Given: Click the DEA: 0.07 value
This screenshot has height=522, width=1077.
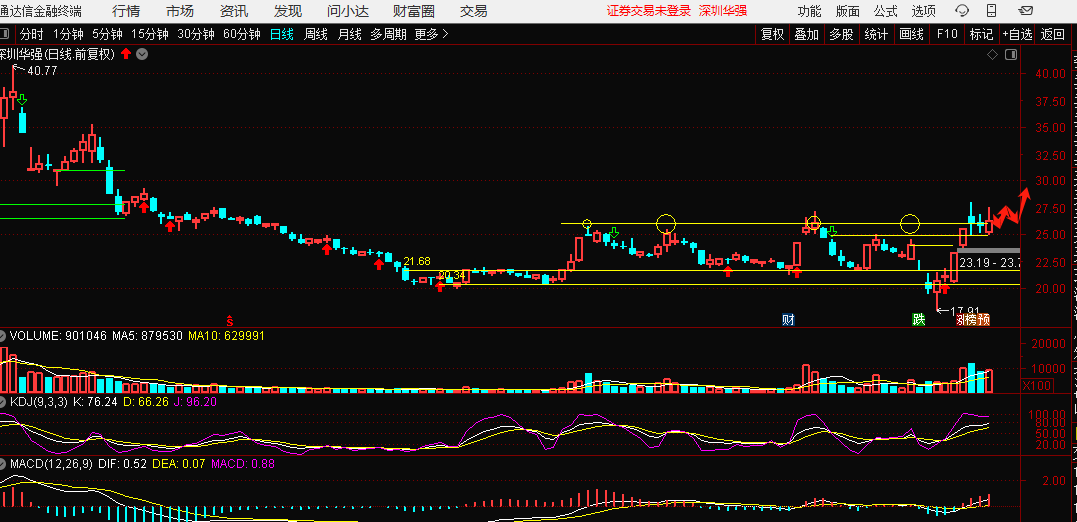Looking at the screenshot, I should click(179, 464).
